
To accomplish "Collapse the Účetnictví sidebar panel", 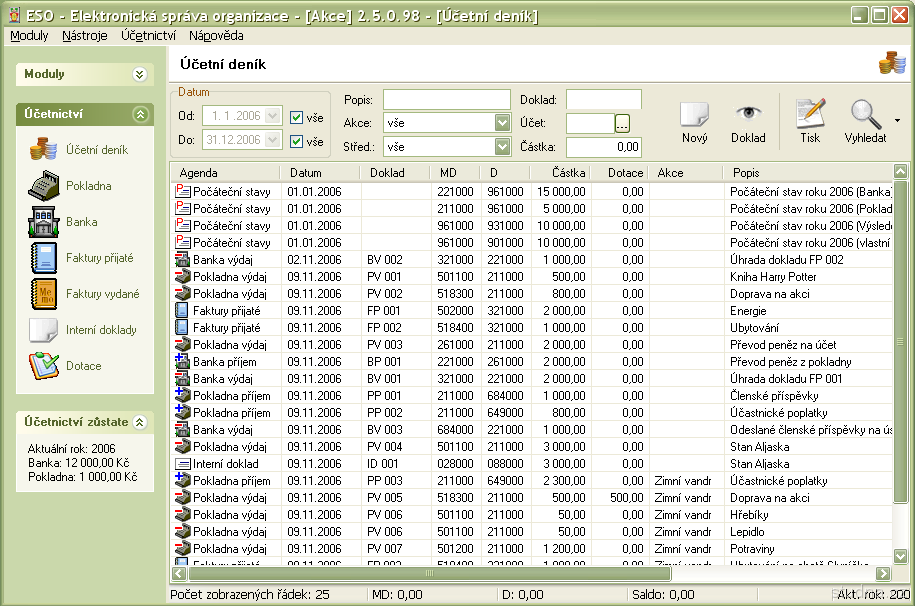I will tap(140, 115).
